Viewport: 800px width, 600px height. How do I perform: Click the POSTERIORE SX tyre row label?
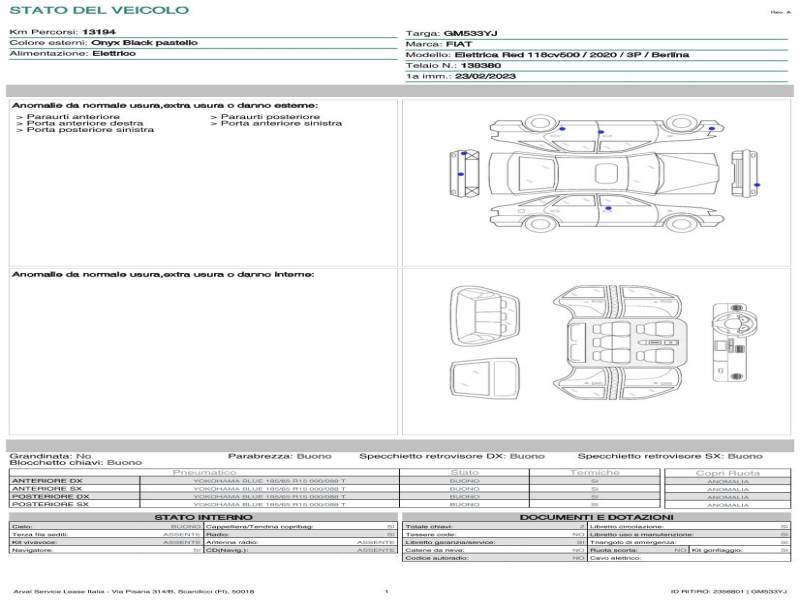[x=50, y=505]
